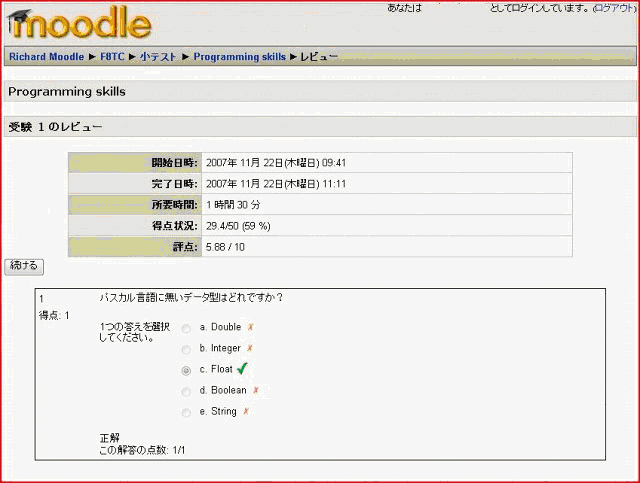640x483 pixels.
Task: Select radio option a. Double
Action: 186,329
